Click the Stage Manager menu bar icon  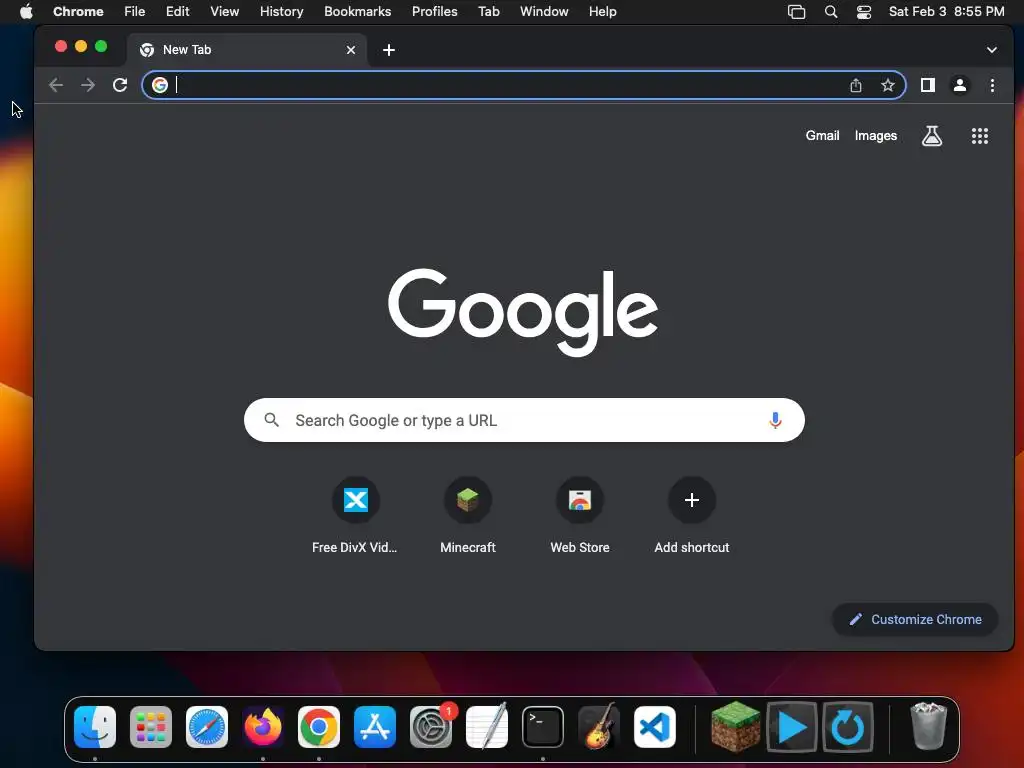click(797, 12)
